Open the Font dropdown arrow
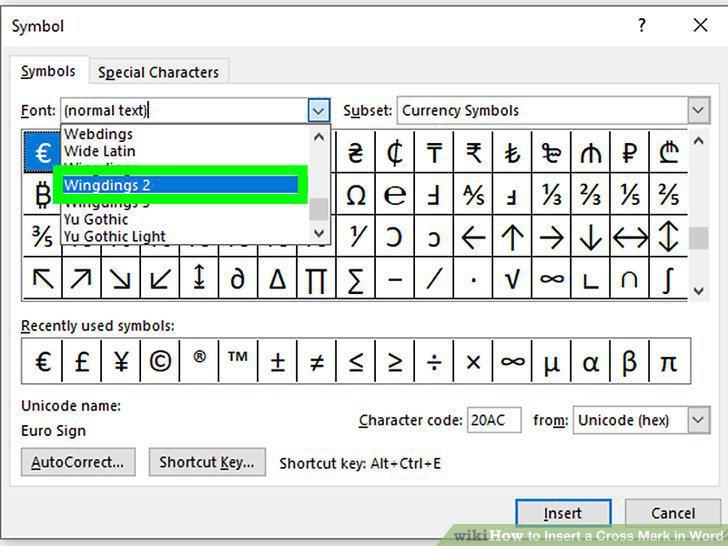Viewport: 728px width, 546px height. point(318,110)
